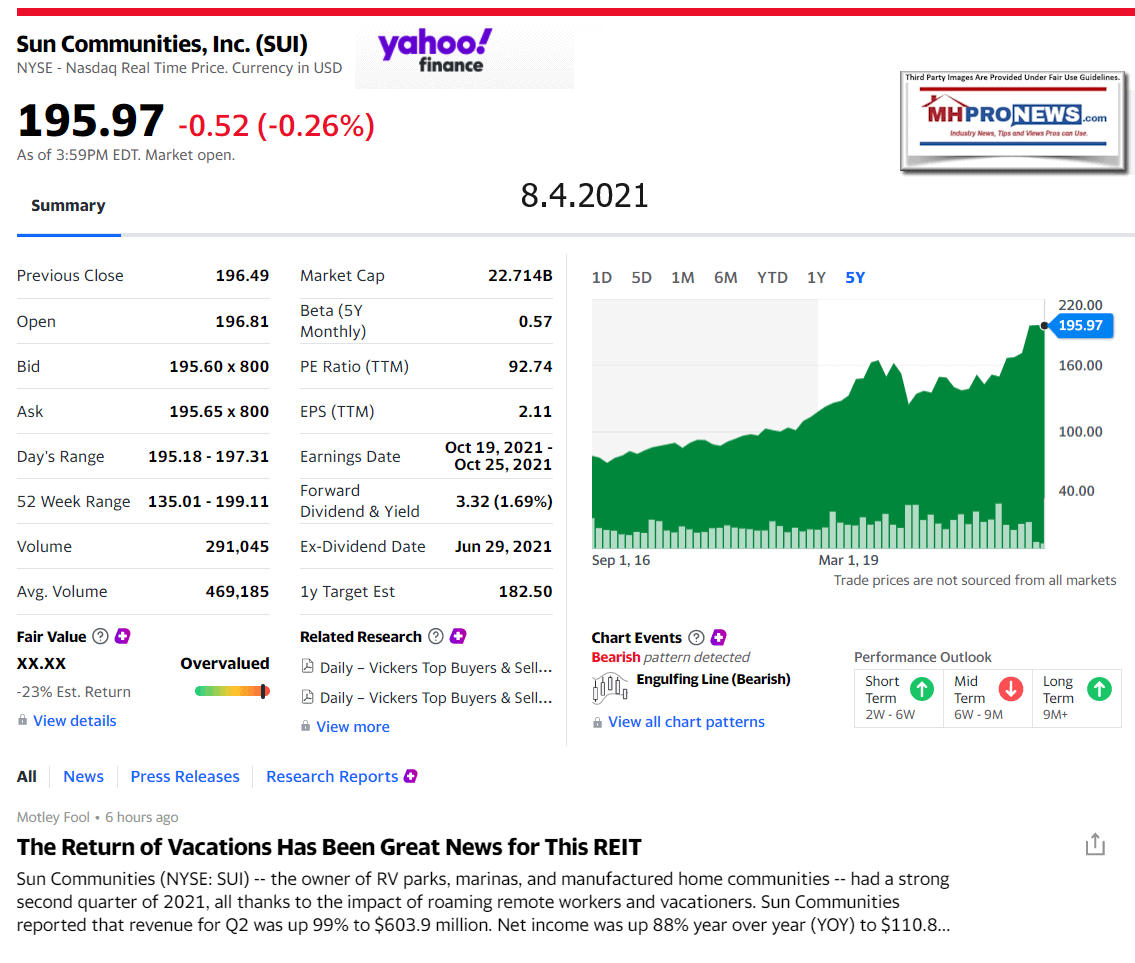
Task: Click the Long Term green up-arrow icon
Action: [x=1099, y=688]
